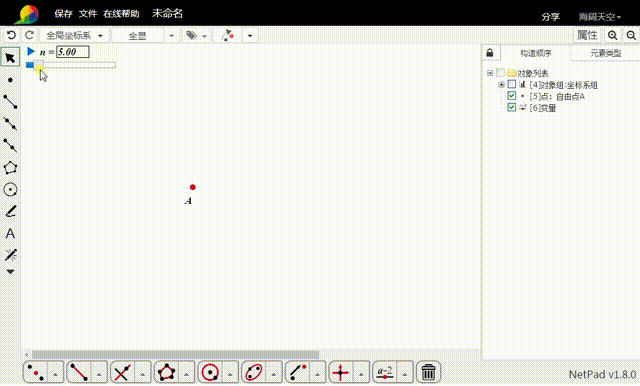Click the bottom points construction tool

coord(36,372)
